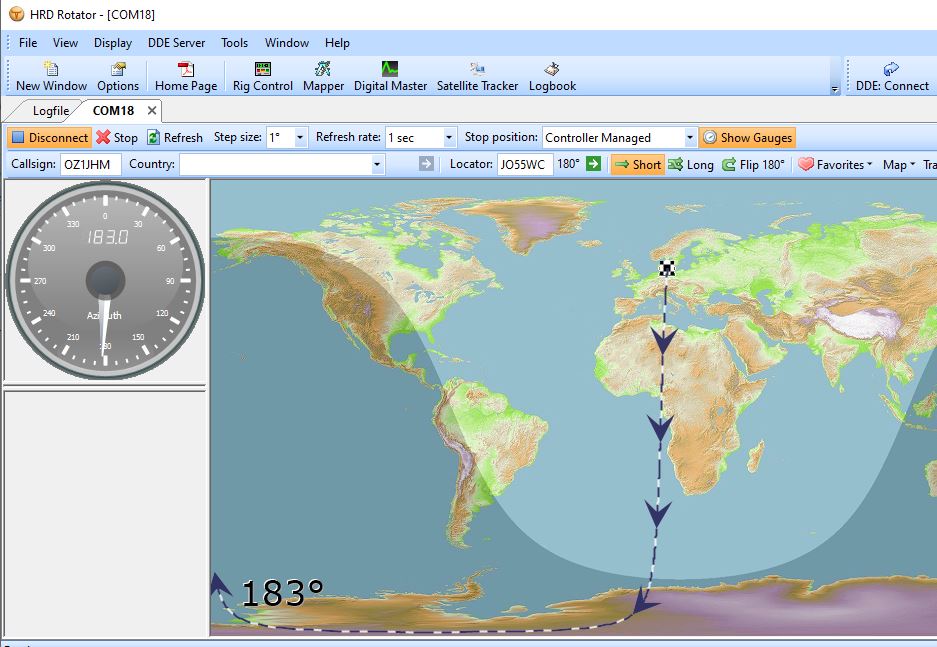Screen dimensions: 937x647
Task: Click the 90 mark on the azimuth gauge
Action: tap(170, 281)
